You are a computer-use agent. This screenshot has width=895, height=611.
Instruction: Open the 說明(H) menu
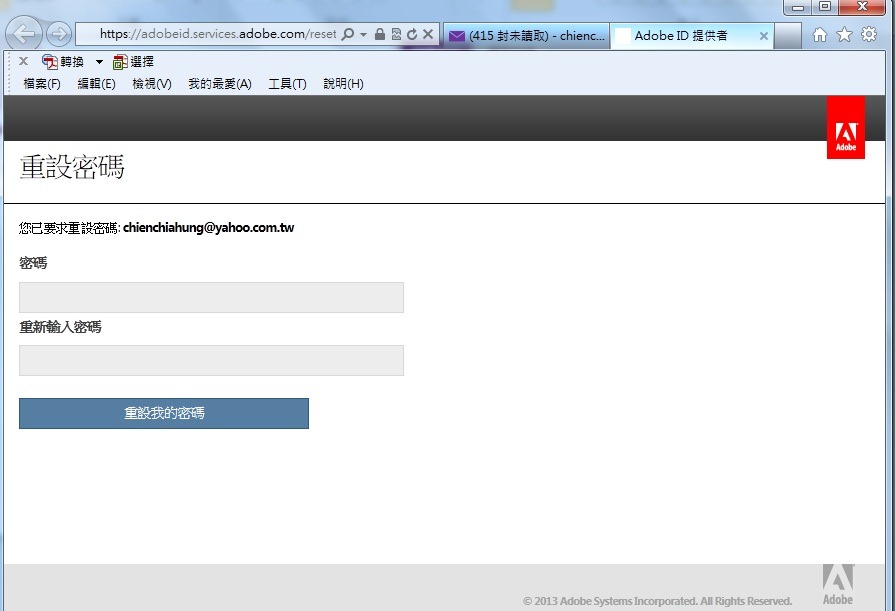343,84
